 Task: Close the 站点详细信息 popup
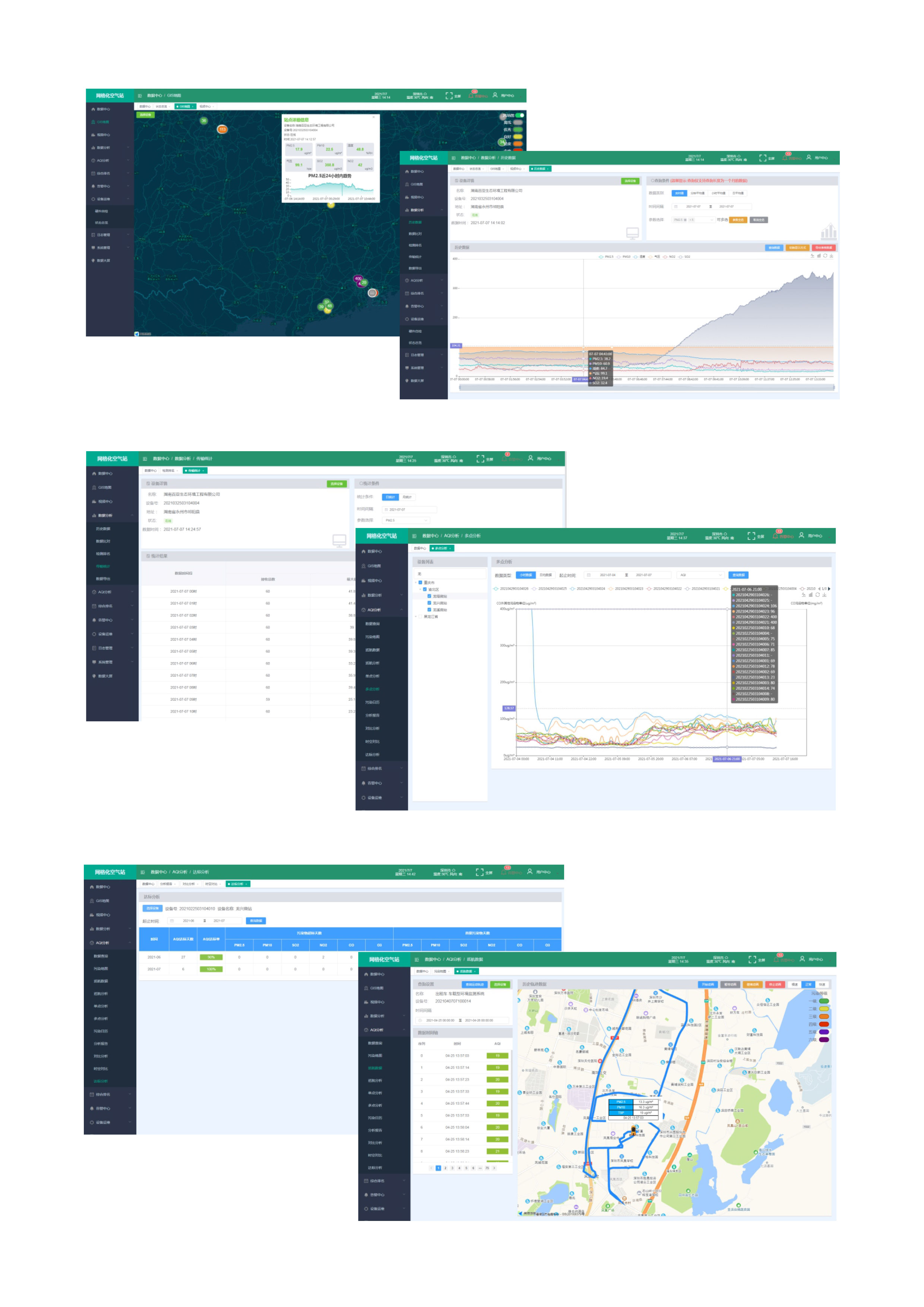[373, 117]
